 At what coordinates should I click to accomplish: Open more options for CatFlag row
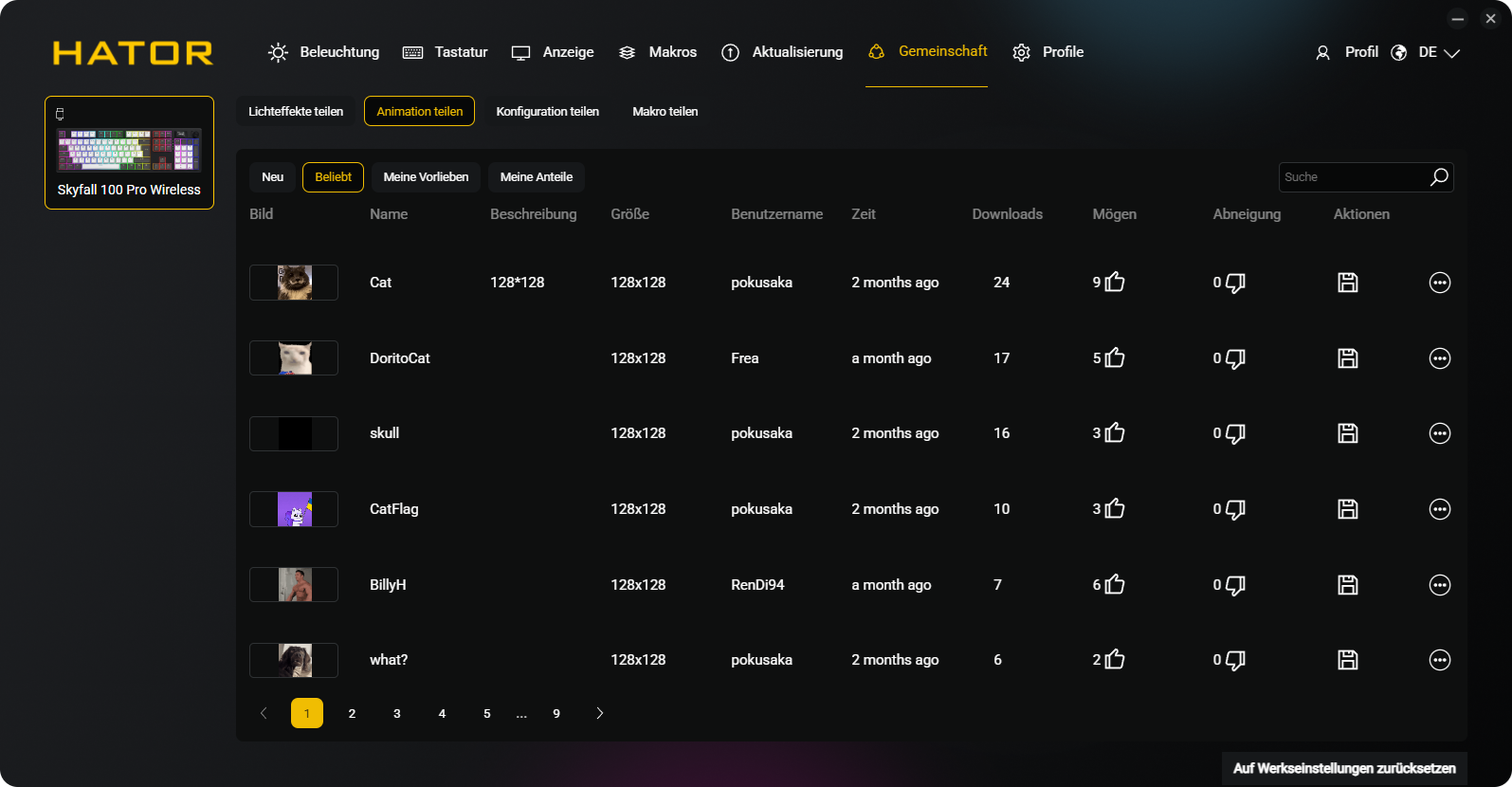[1439, 509]
